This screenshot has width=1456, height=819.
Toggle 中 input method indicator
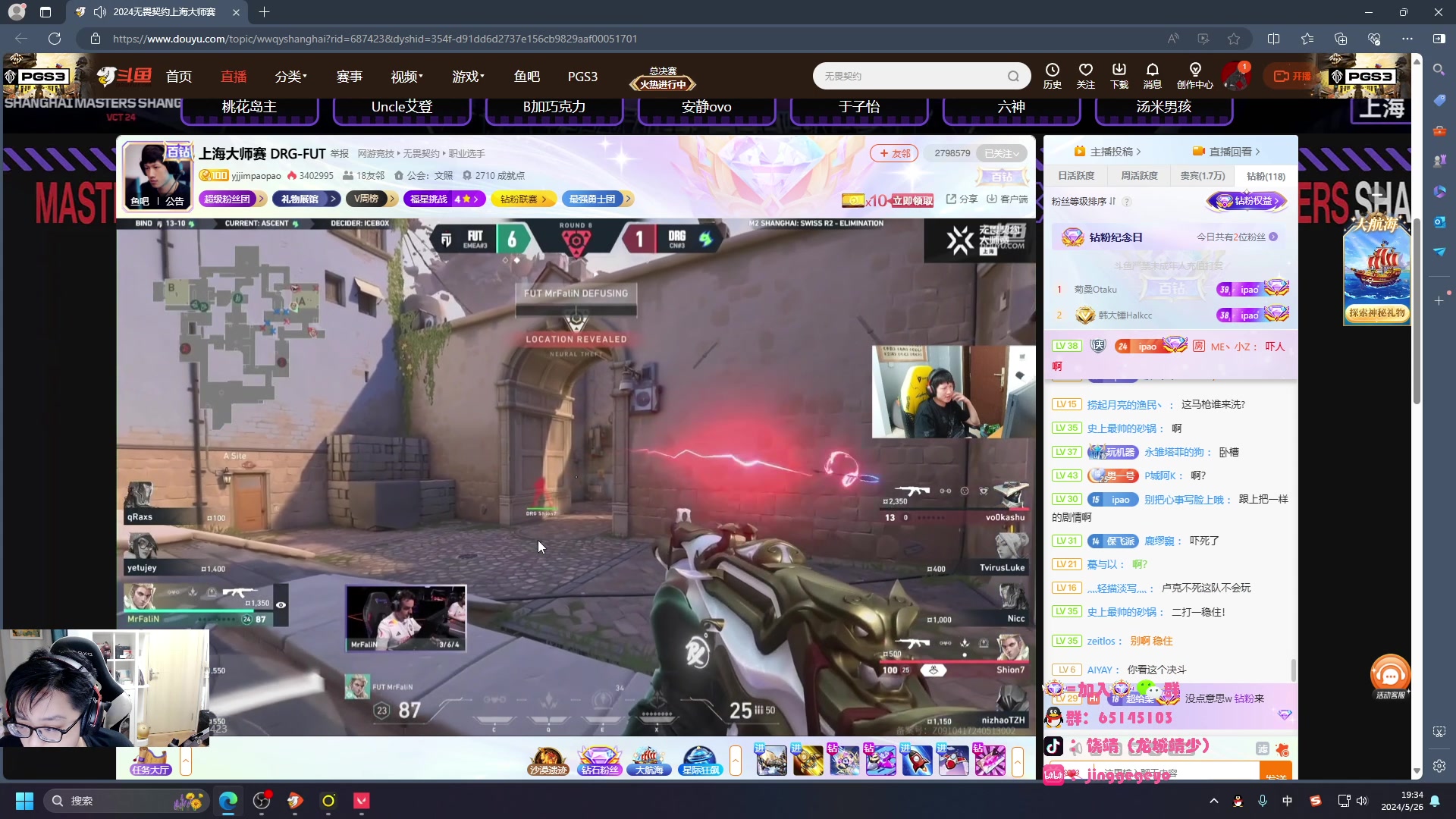[1287, 801]
